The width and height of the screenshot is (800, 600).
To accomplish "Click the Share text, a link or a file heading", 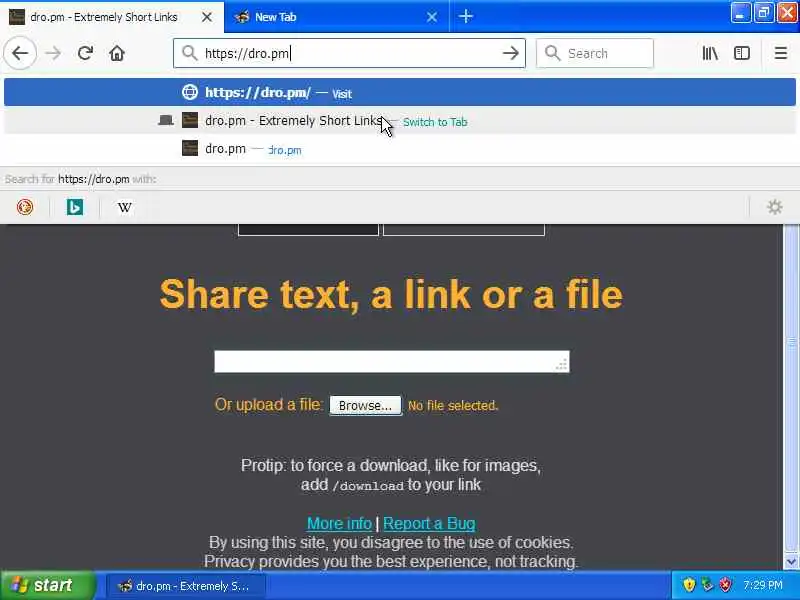I will tap(391, 295).
